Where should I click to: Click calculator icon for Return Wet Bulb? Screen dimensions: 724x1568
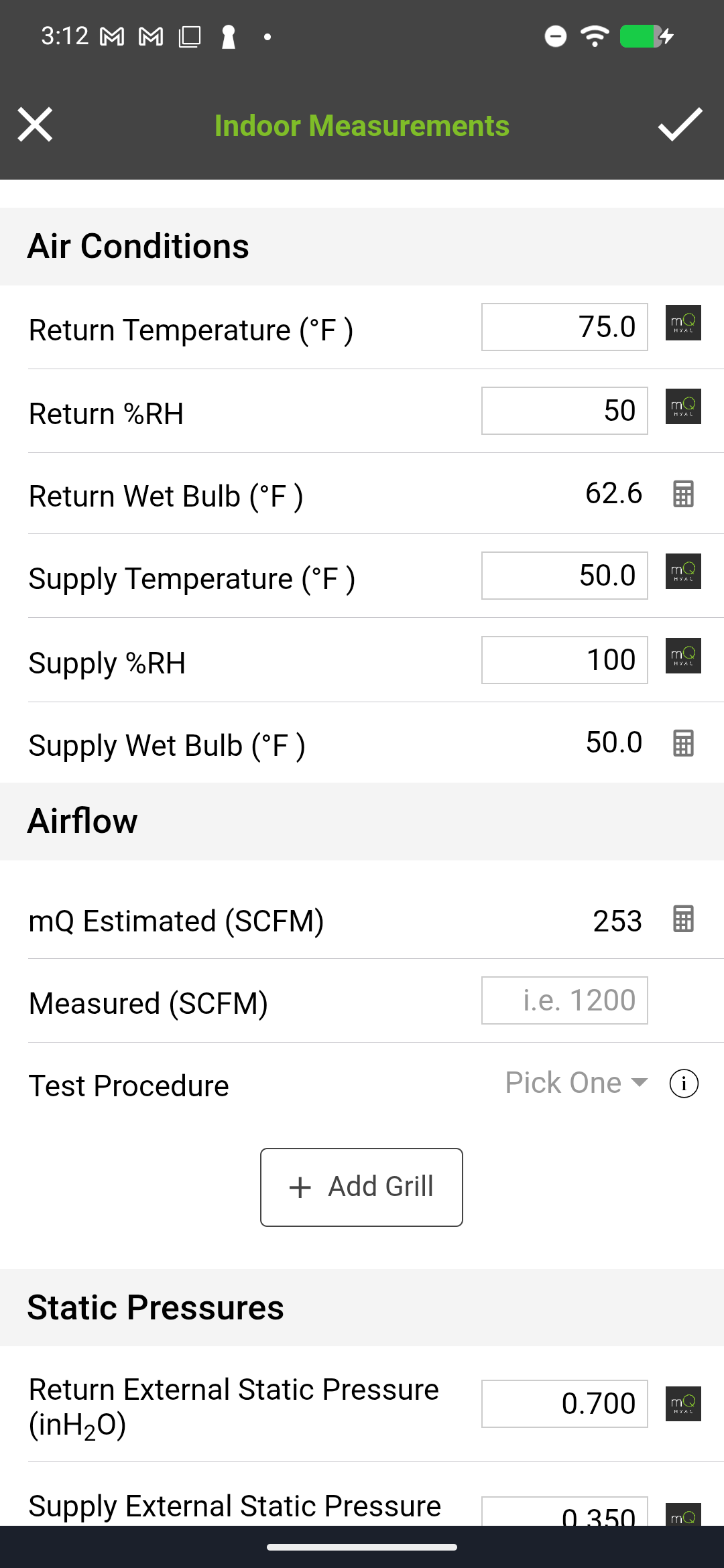[683, 494]
